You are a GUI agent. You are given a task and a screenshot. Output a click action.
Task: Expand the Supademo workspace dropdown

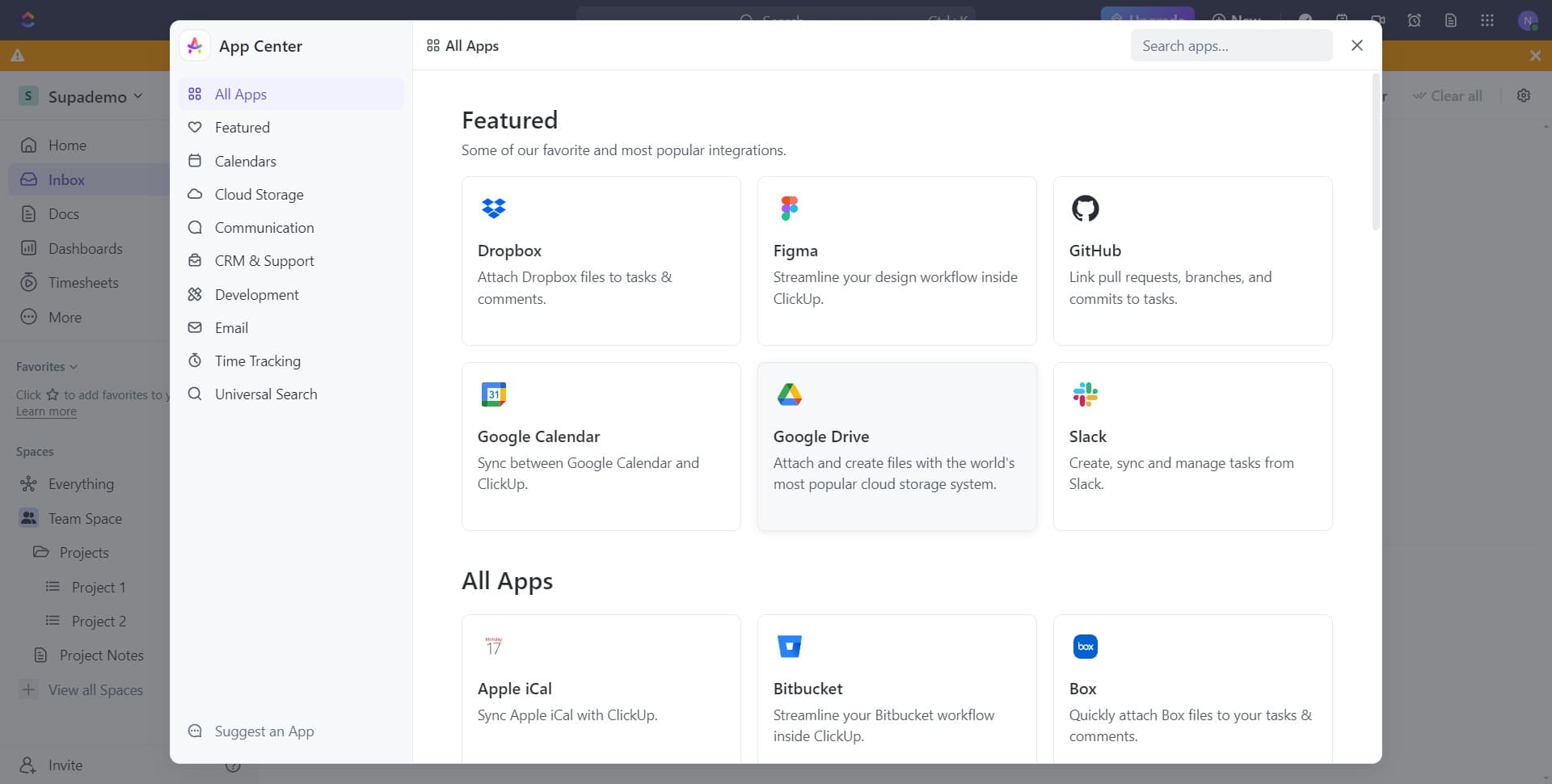click(138, 95)
